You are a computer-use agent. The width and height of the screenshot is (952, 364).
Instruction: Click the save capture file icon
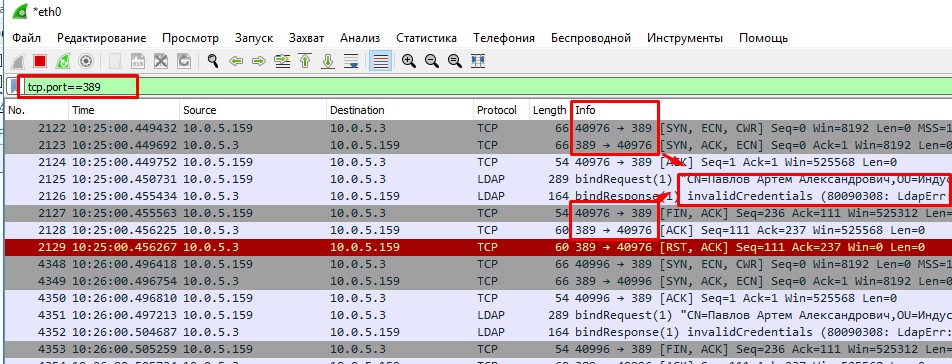138,61
